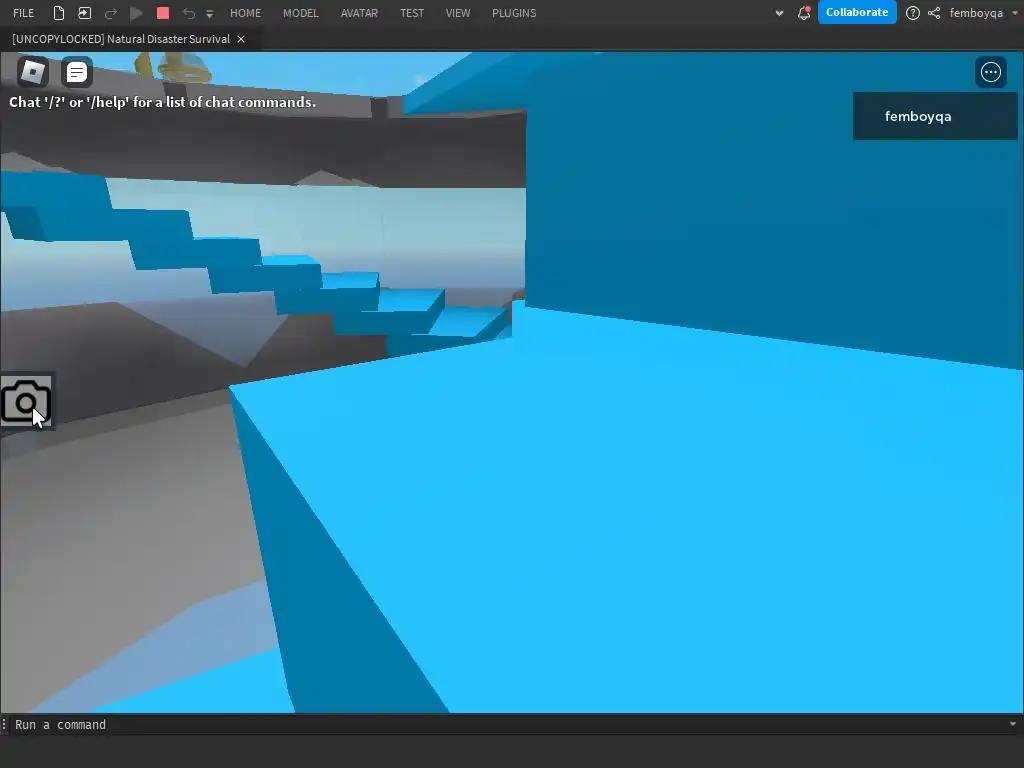Open the femboyqa account dropdown
The width and height of the screenshot is (1024, 768).
click(x=983, y=13)
